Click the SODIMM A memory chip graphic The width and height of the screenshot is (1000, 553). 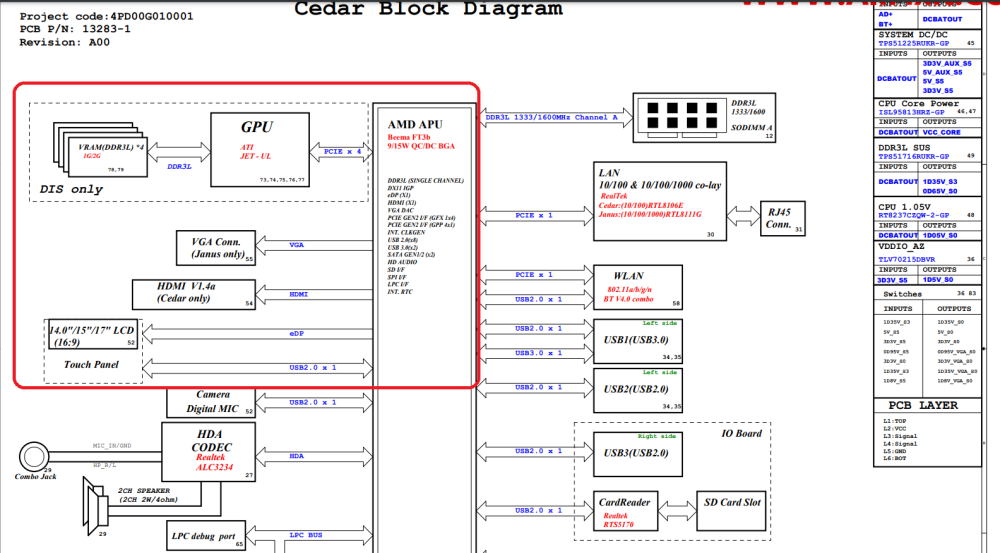(682, 118)
